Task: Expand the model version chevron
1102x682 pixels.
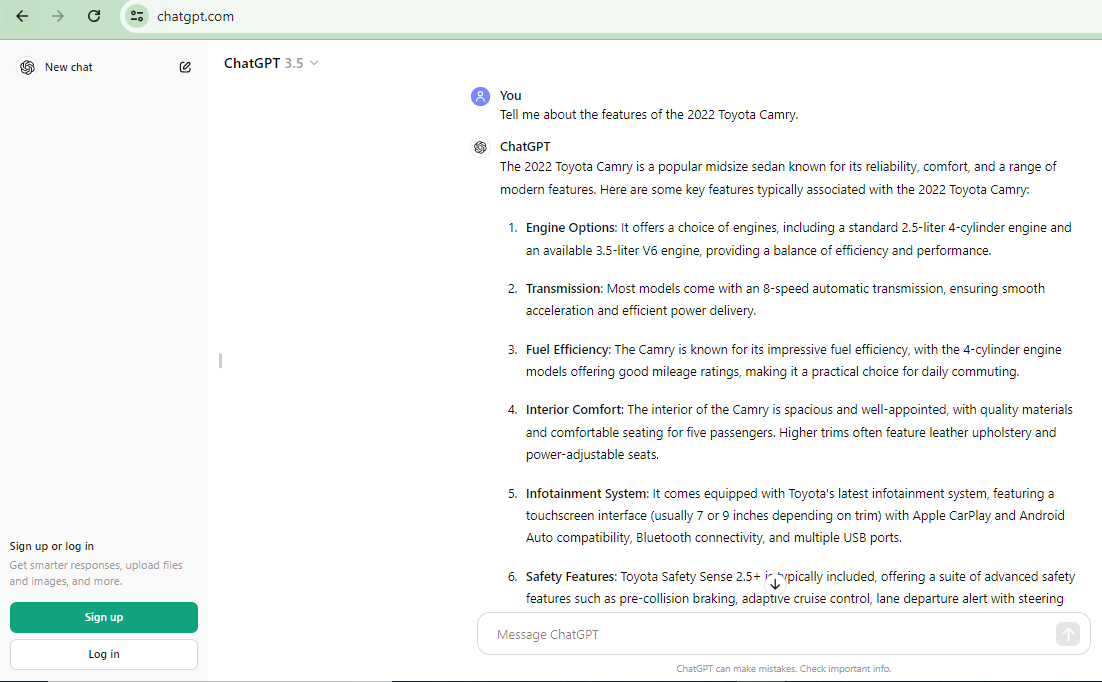Action: click(x=313, y=62)
